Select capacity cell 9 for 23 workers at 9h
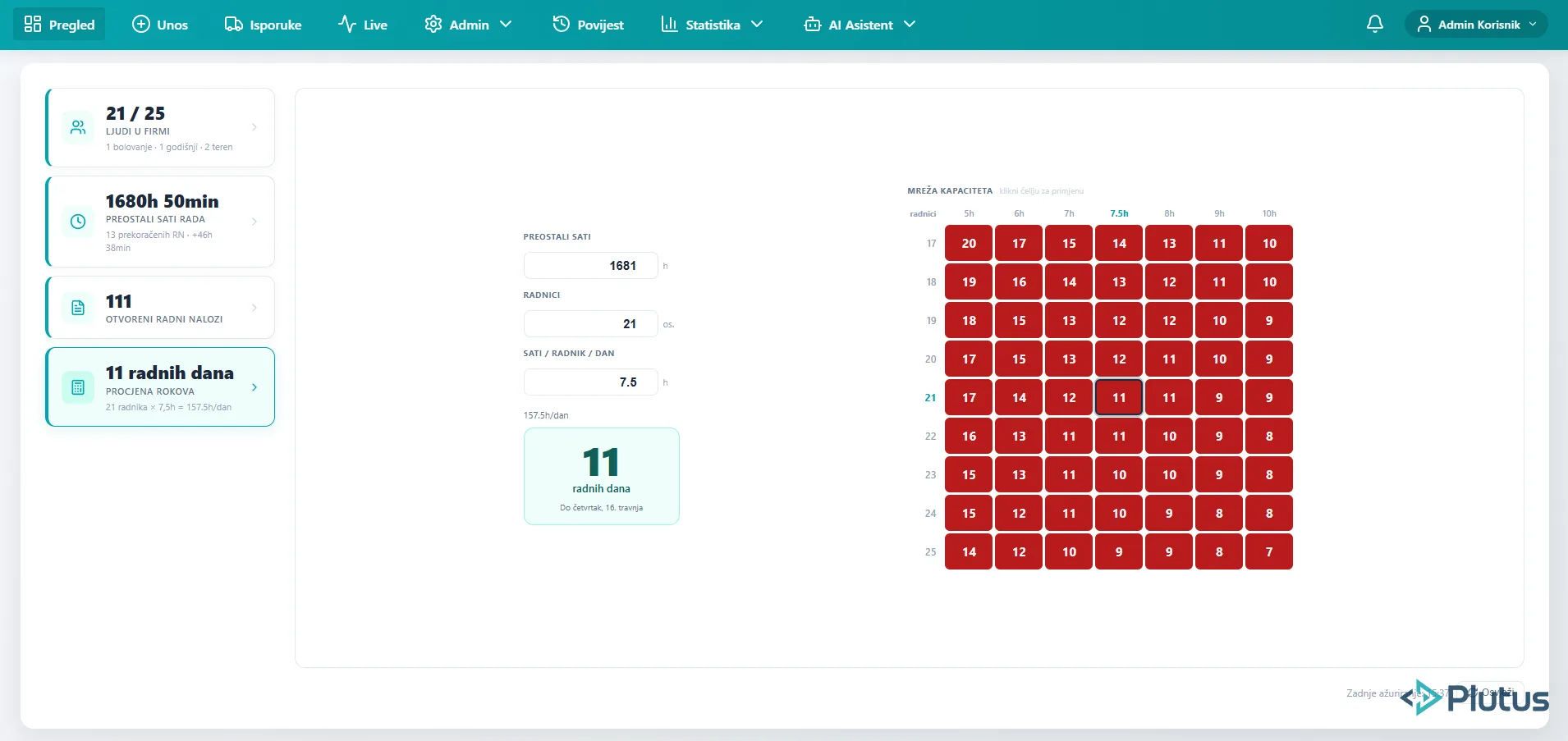Image resolution: width=1568 pixels, height=741 pixels. 1219,474
